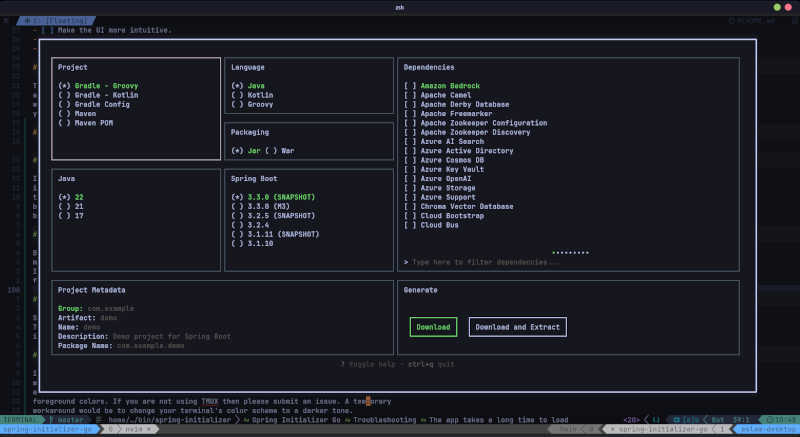
Task: Click the Download button
Action: coord(433,327)
